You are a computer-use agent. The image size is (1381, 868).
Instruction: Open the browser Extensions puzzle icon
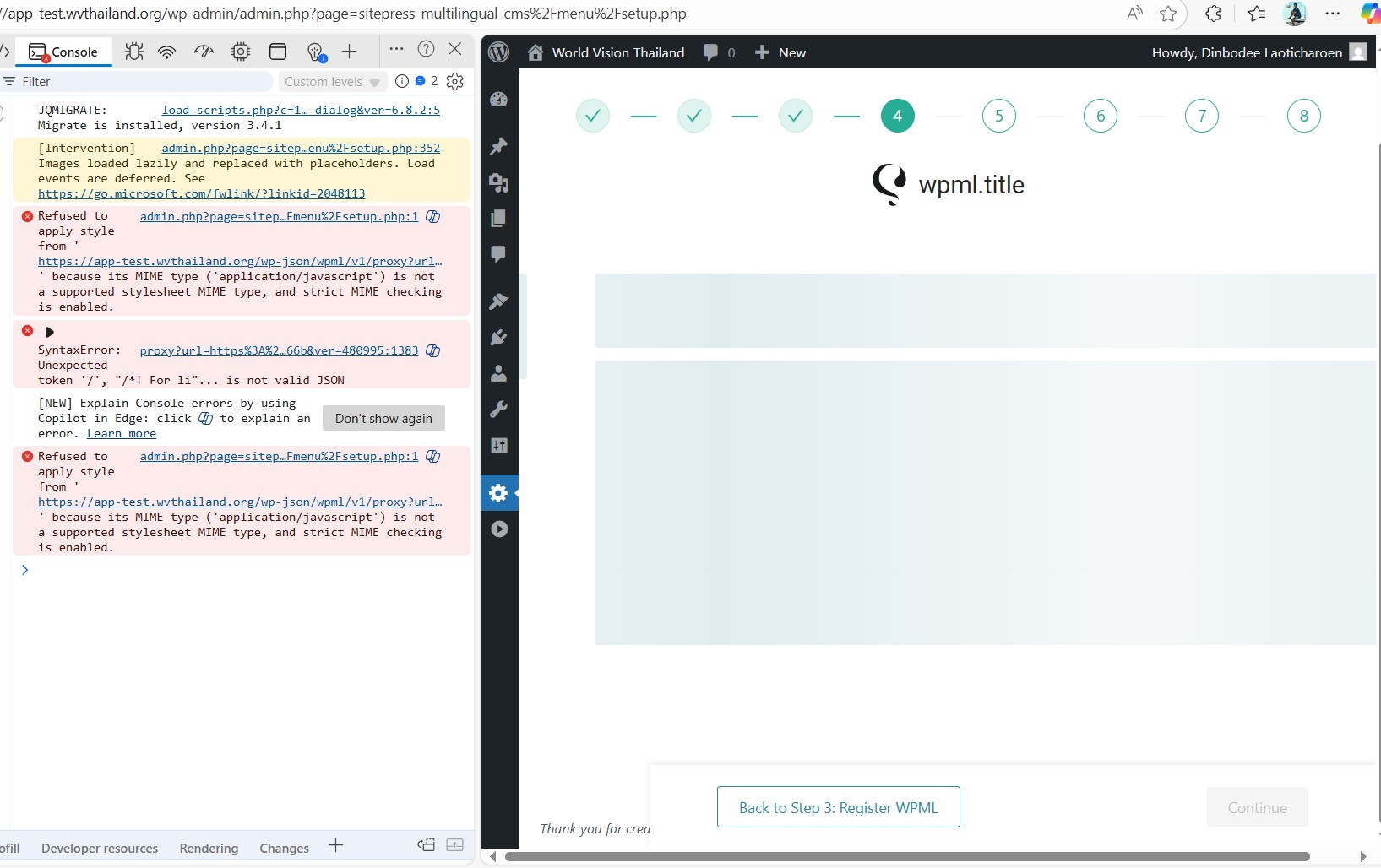click(x=1213, y=13)
